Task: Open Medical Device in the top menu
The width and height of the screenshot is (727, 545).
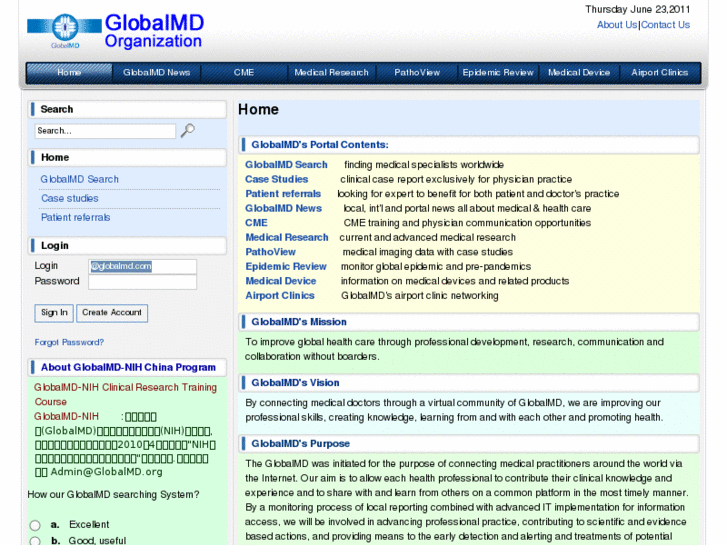Action: click(x=579, y=73)
